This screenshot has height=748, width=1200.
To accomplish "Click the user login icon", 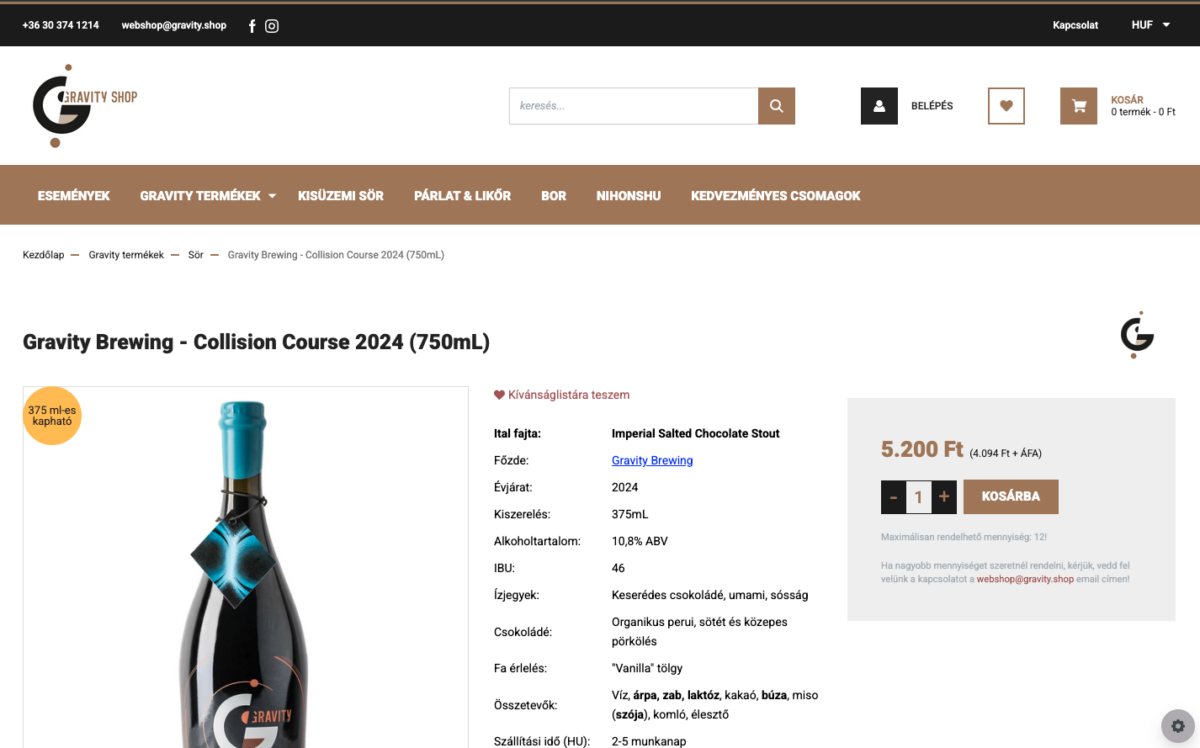I will click(x=879, y=106).
